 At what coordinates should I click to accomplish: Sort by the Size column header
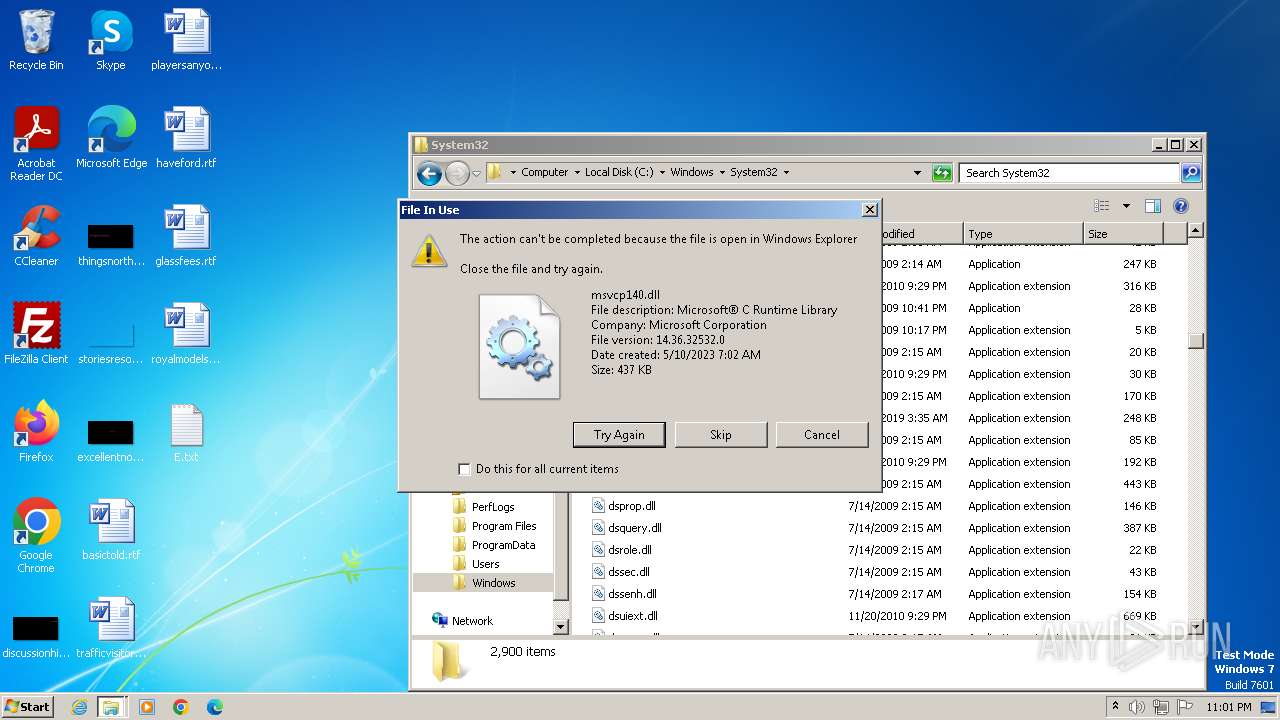tap(1122, 234)
